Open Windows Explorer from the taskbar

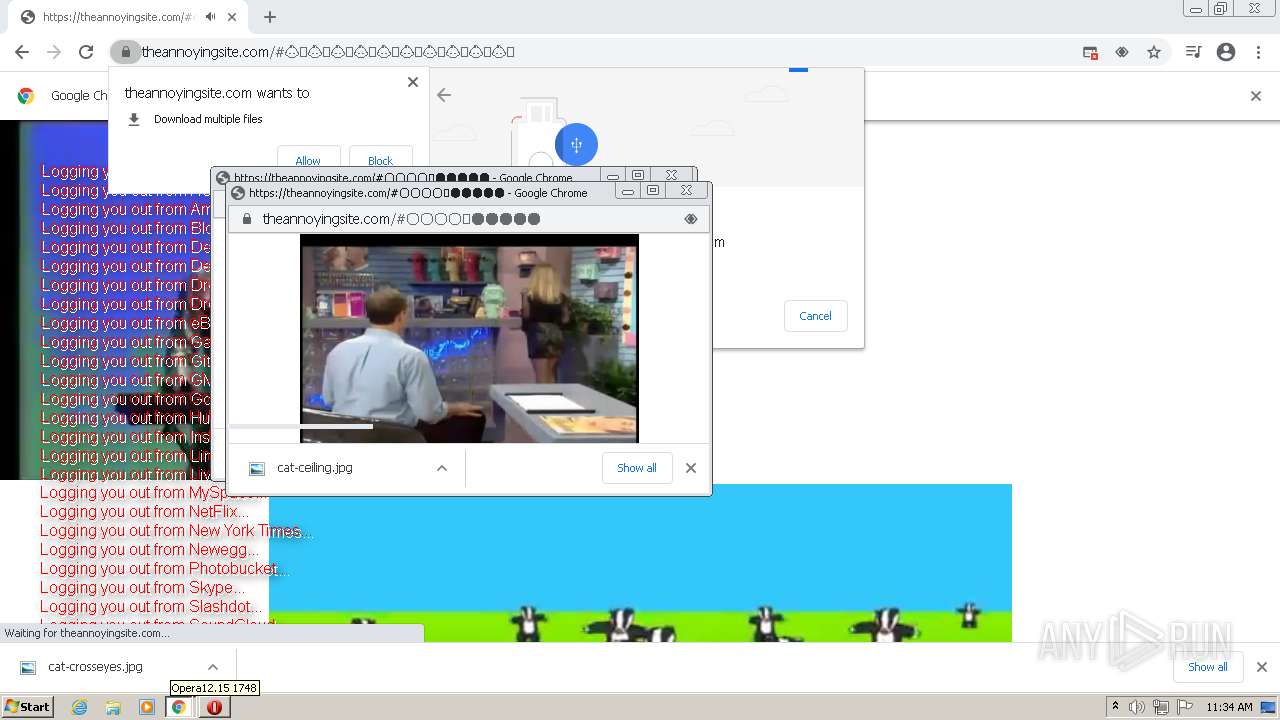click(113, 707)
